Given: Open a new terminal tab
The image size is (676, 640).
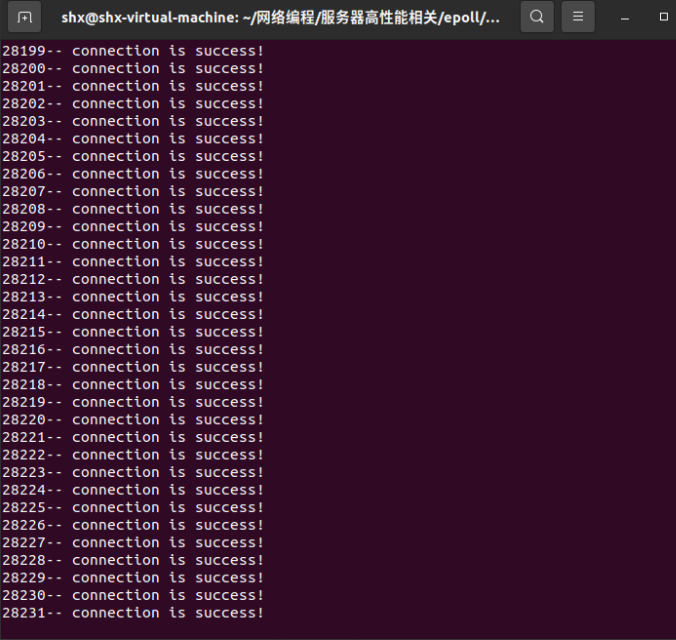Looking at the screenshot, I should pos(25,17).
